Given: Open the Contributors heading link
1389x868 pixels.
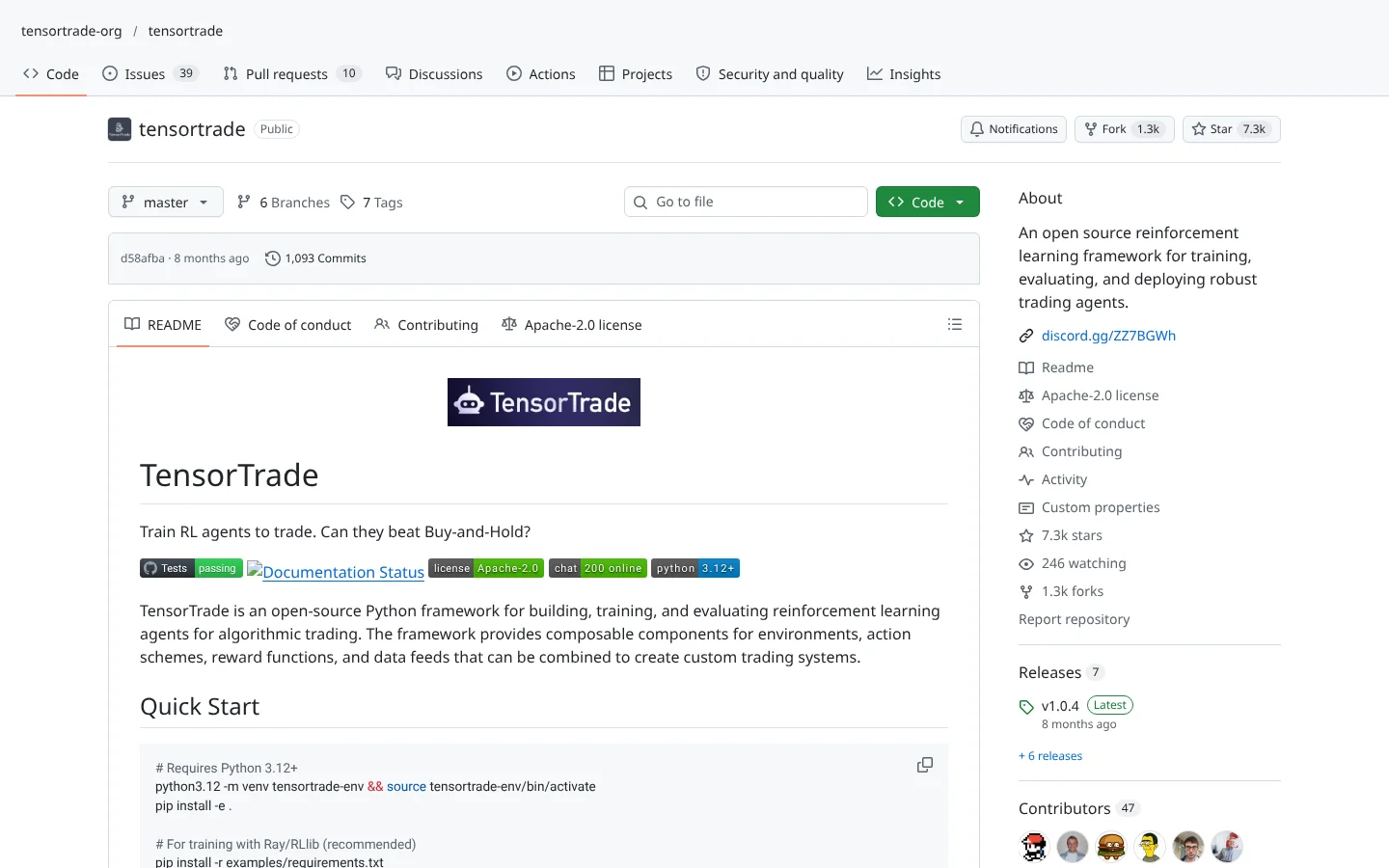Looking at the screenshot, I should click(x=1079, y=808).
